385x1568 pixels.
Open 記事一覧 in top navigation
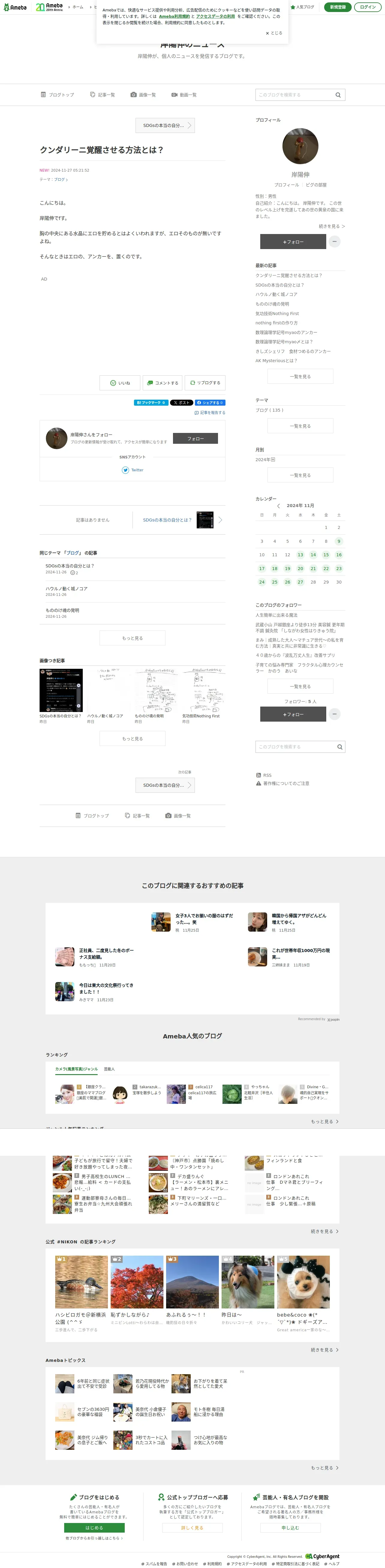[102, 95]
